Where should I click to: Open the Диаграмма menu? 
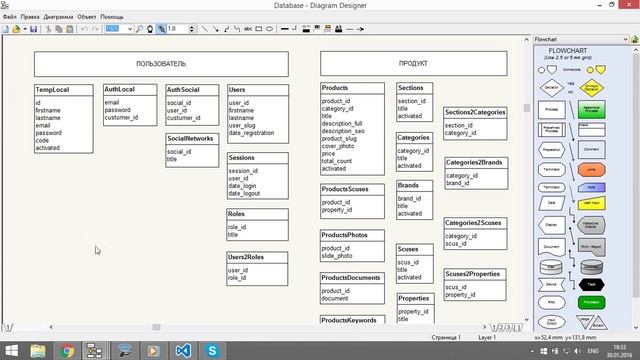pyautogui.click(x=58, y=17)
